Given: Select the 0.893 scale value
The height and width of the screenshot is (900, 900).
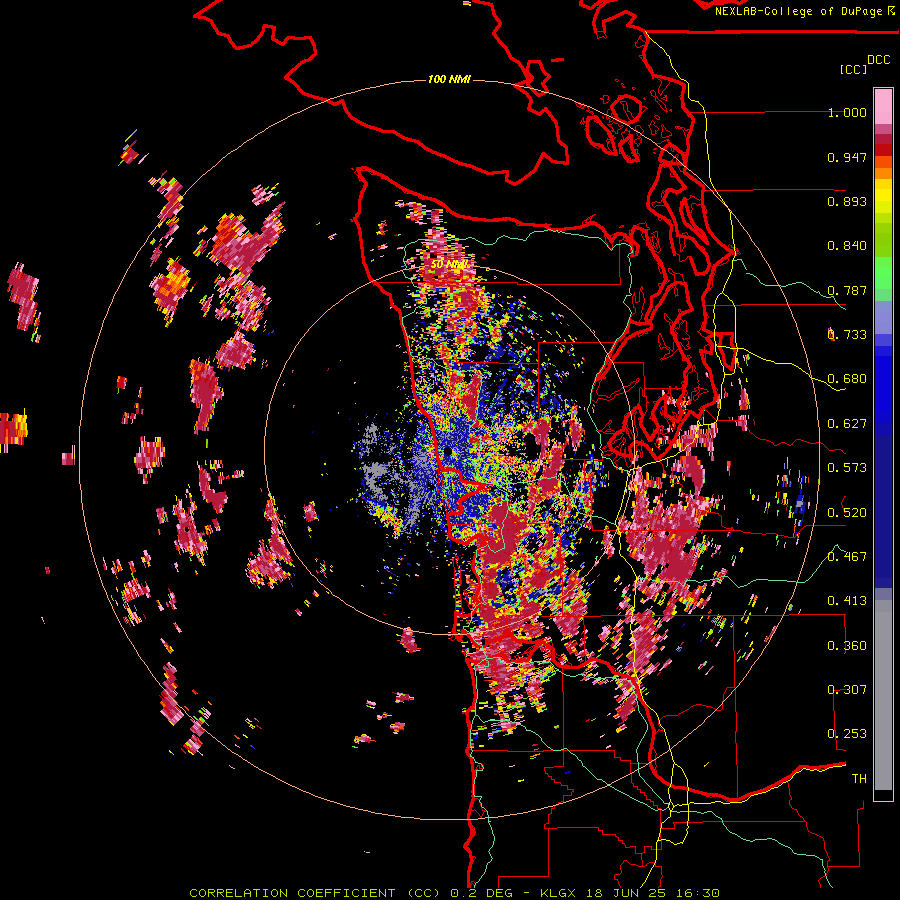Looking at the screenshot, I should point(847,201).
